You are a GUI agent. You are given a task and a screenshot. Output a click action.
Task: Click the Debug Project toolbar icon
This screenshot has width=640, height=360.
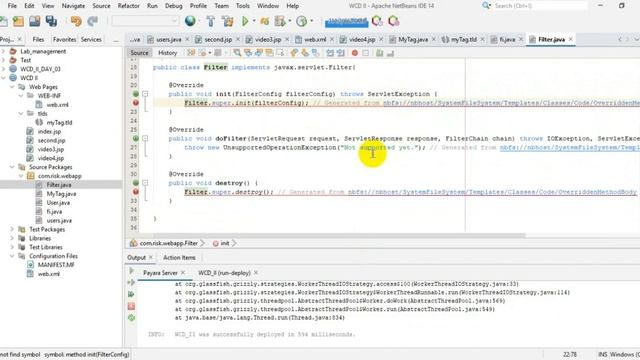(x=264, y=21)
